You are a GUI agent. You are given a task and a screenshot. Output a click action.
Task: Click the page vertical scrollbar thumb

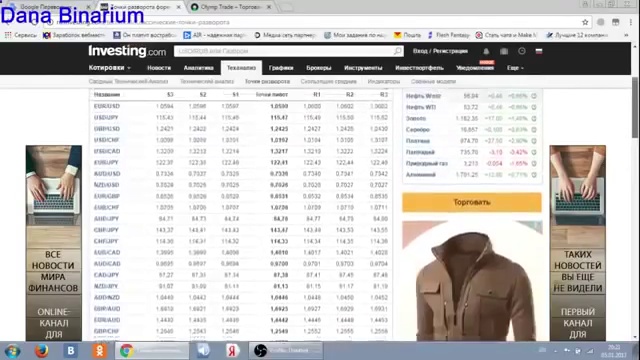[x=635, y=107]
